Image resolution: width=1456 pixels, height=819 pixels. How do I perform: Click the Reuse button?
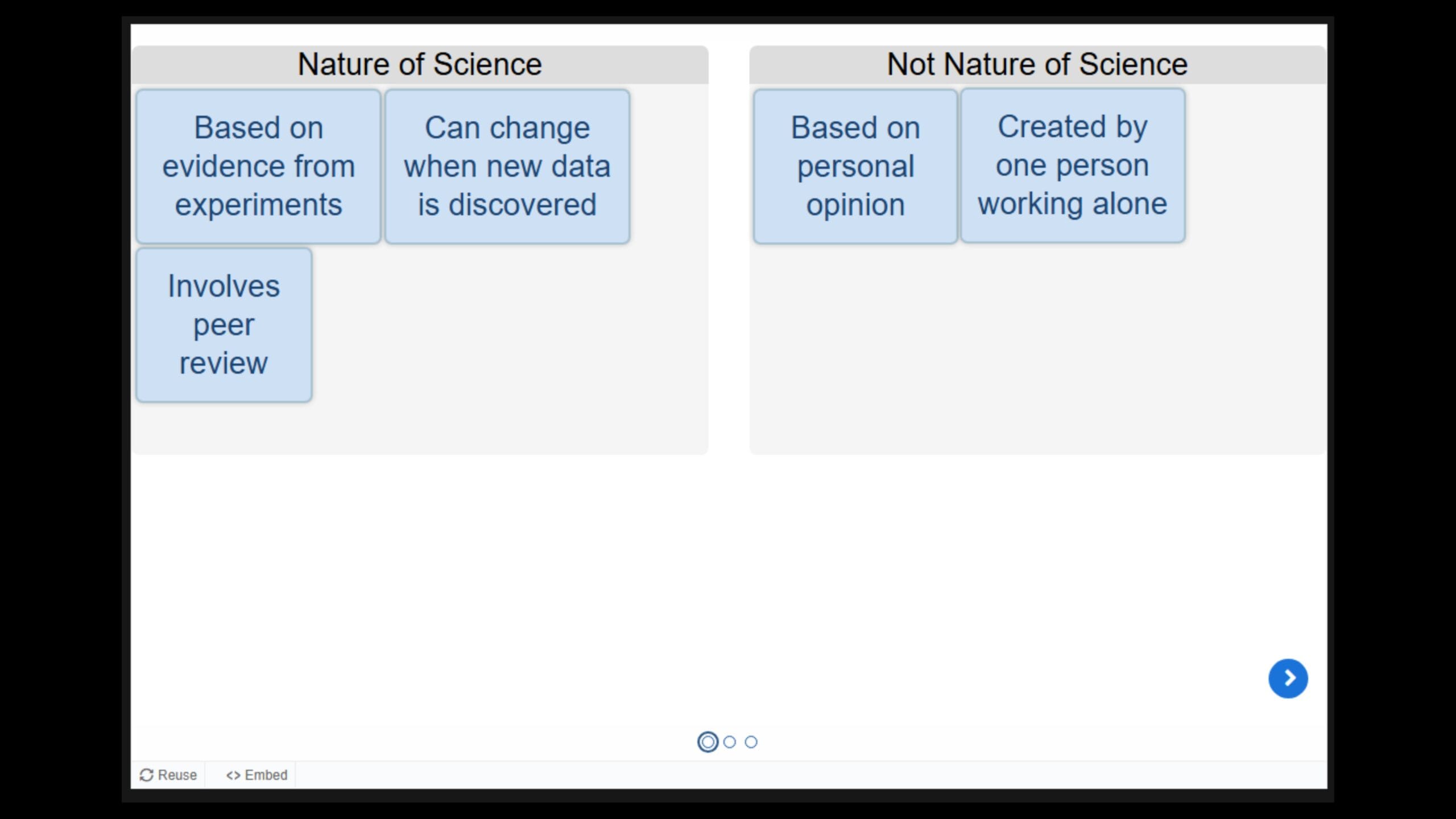click(169, 774)
